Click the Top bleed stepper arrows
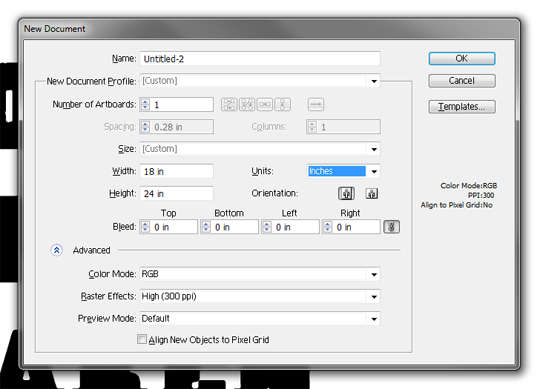 [145, 227]
